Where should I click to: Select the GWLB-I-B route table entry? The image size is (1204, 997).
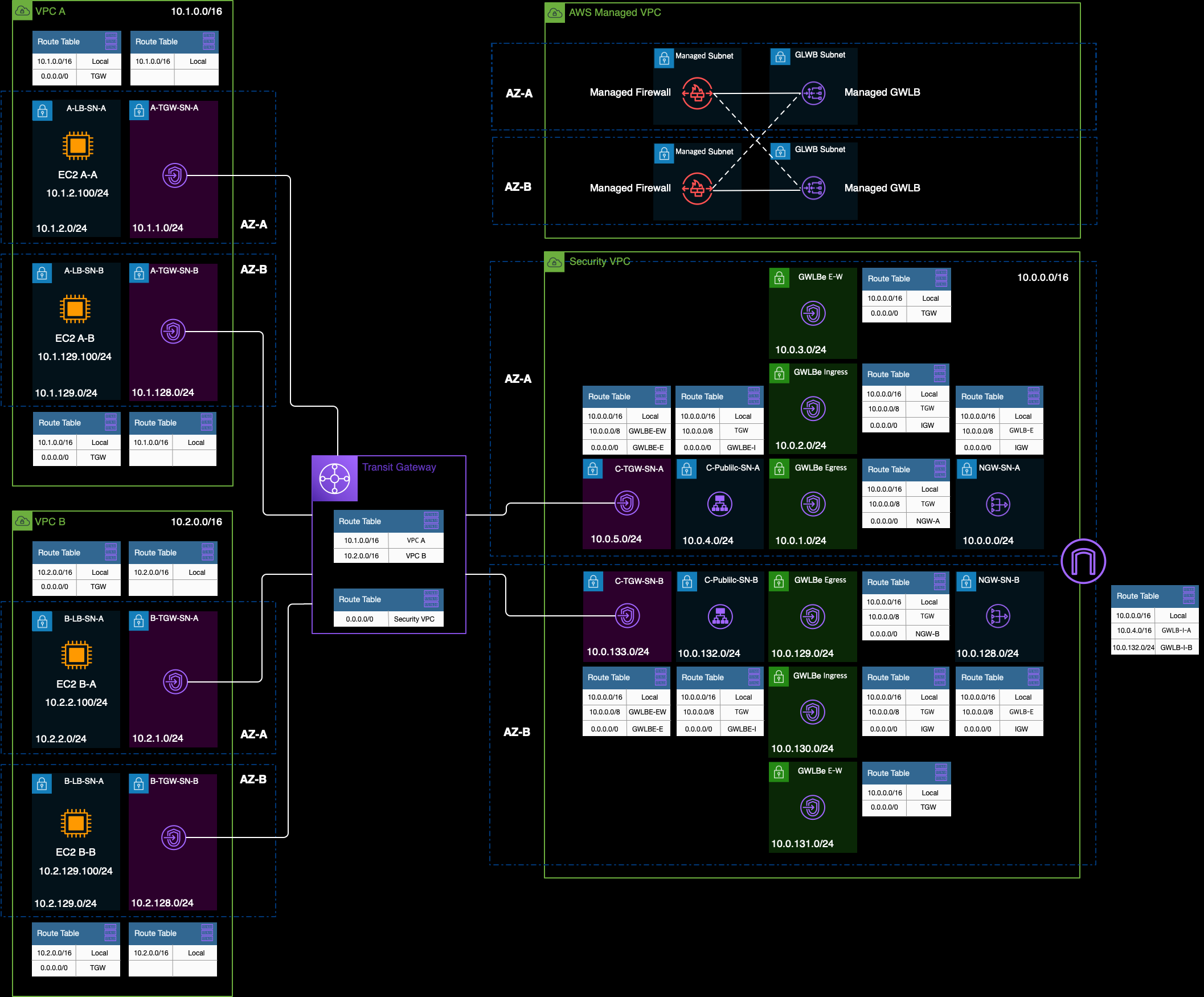[1176, 647]
